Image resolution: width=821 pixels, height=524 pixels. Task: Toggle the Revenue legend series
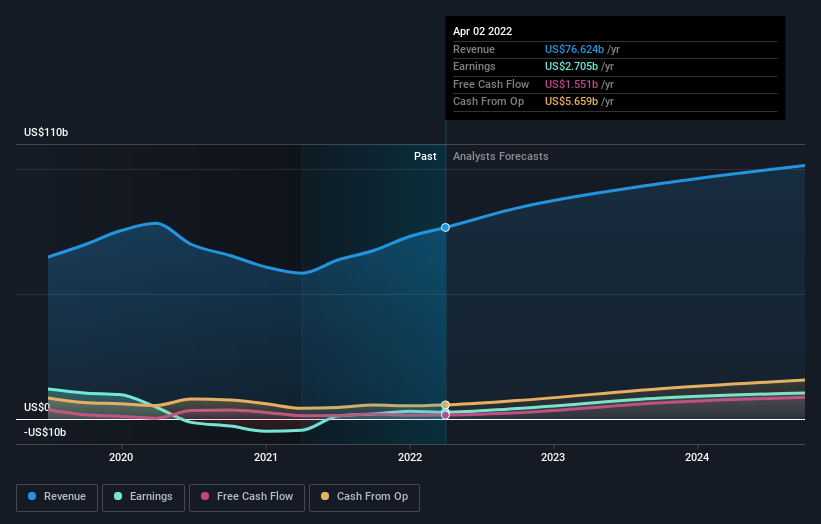[x=57, y=497]
